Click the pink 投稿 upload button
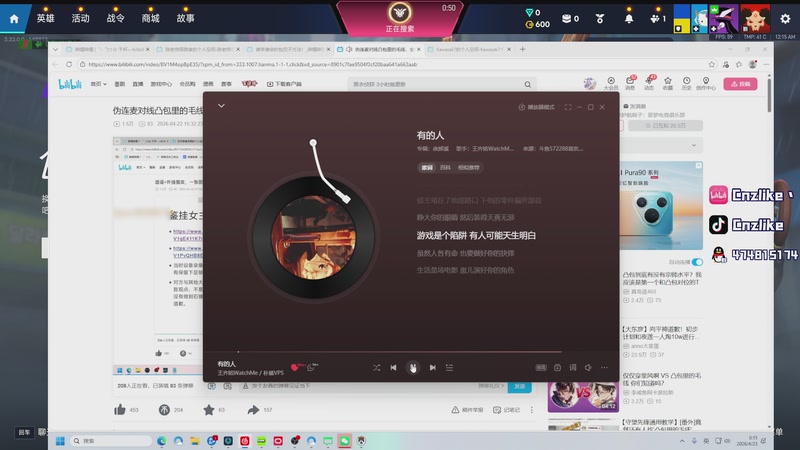 pyautogui.click(x=740, y=84)
